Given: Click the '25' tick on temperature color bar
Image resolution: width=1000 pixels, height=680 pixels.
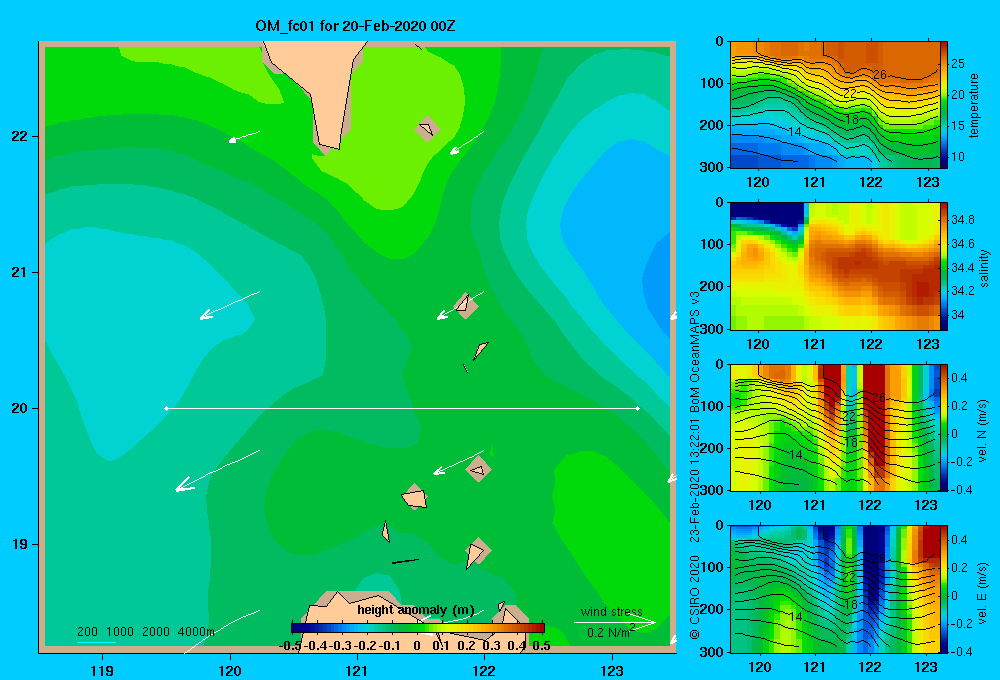Looking at the screenshot, I should tap(958, 63).
